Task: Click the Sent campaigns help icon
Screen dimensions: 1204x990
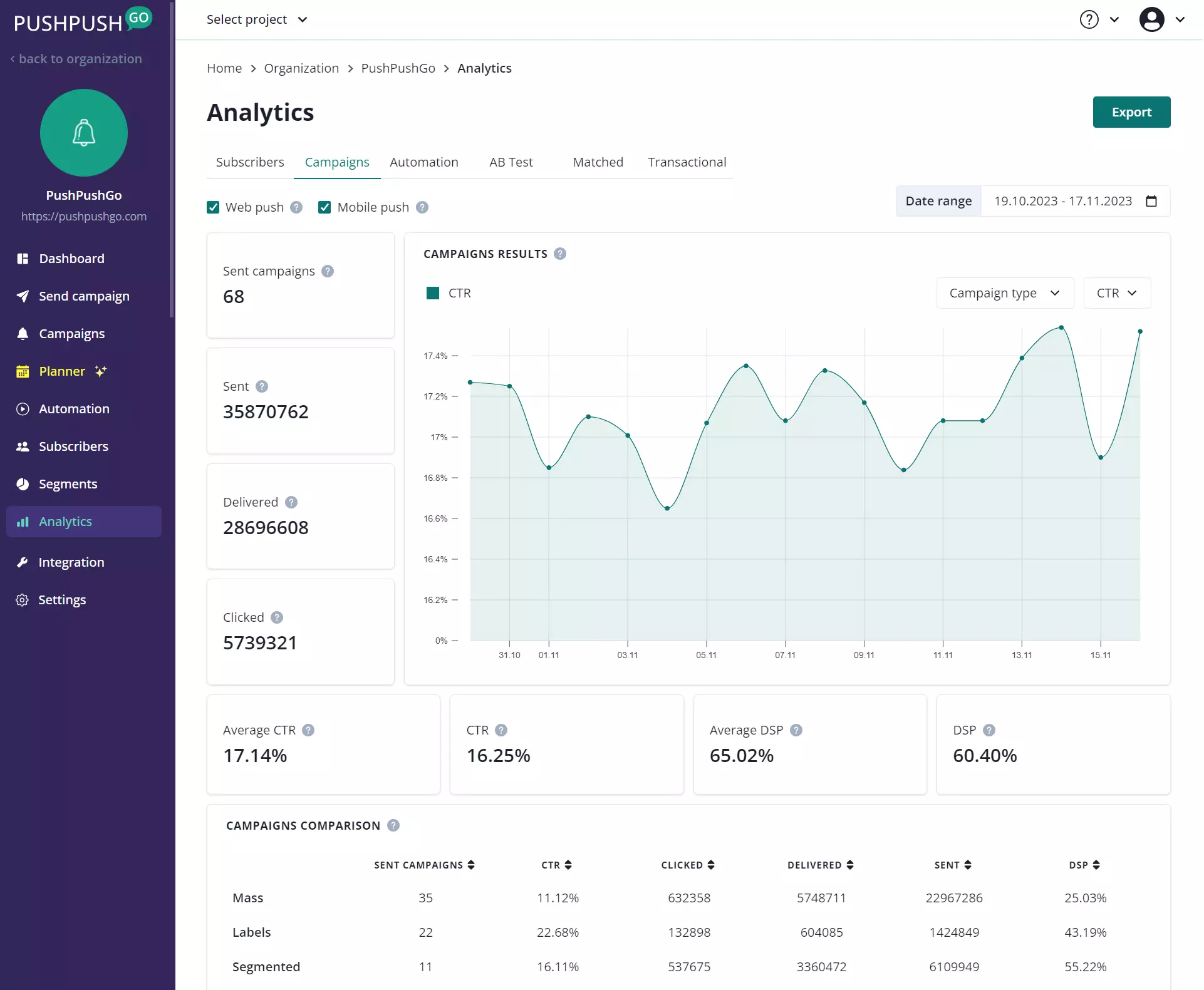Action: tap(328, 271)
